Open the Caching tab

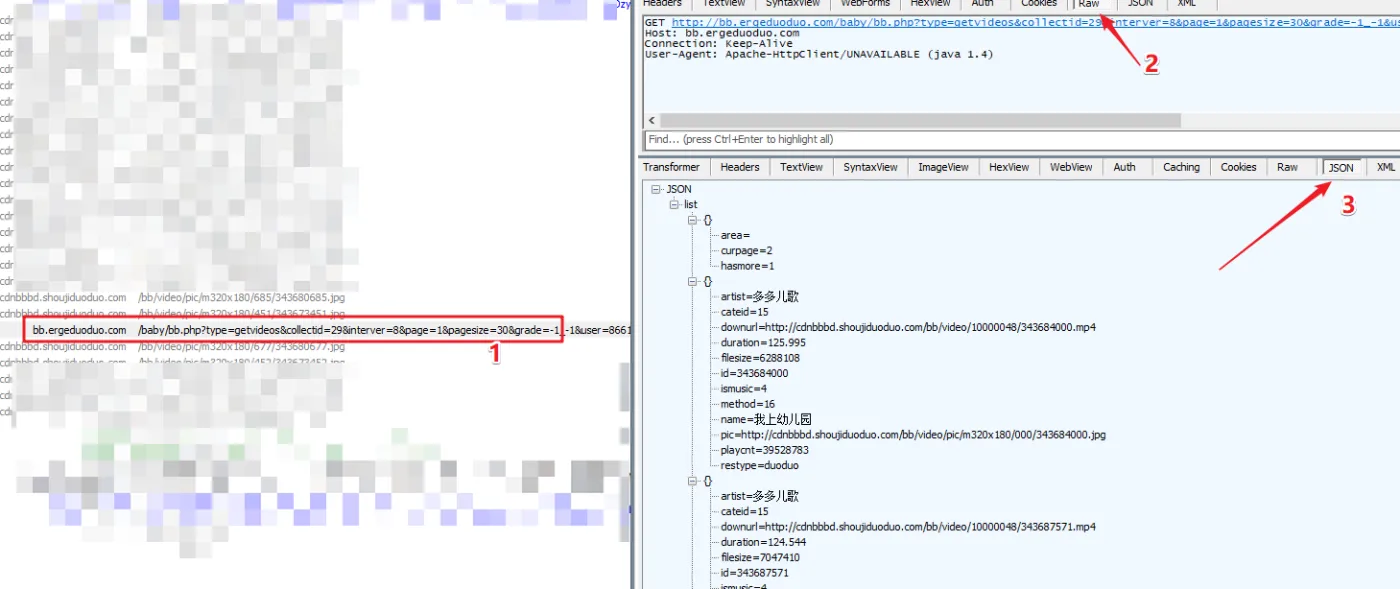[1181, 167]
